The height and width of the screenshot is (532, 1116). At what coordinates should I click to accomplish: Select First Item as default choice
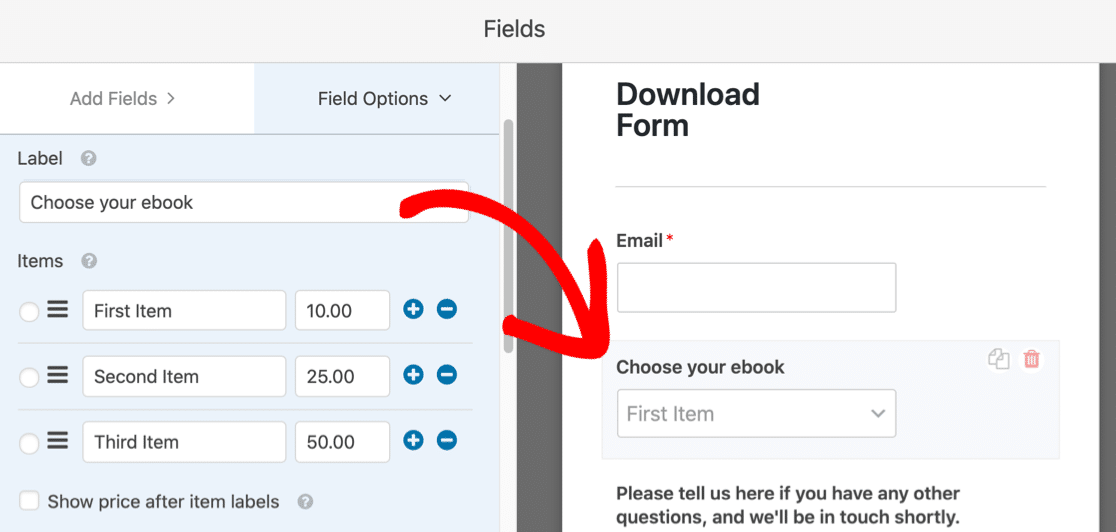point(29,312)
